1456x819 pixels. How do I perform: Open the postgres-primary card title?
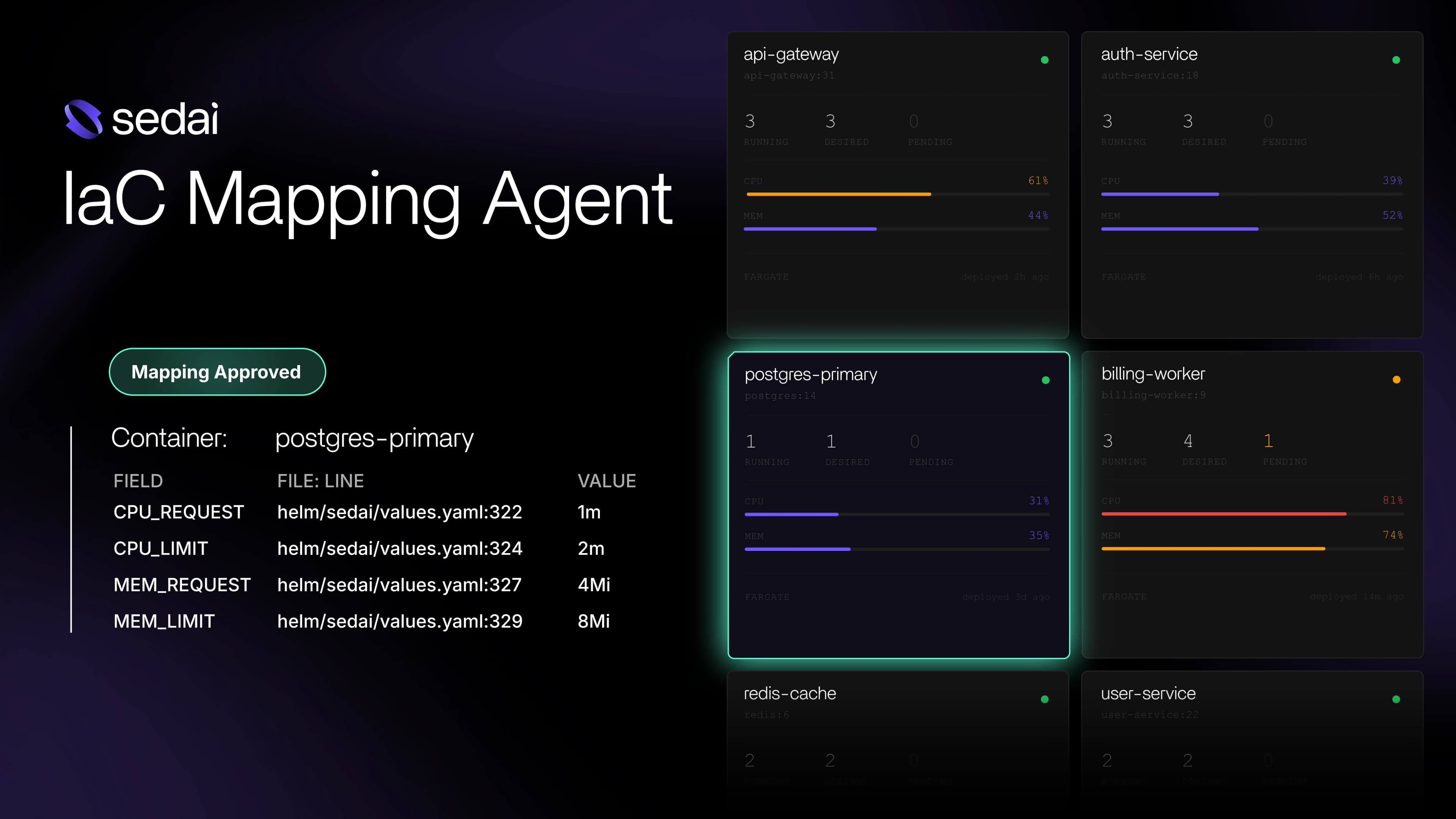click(x=811, y=375)
